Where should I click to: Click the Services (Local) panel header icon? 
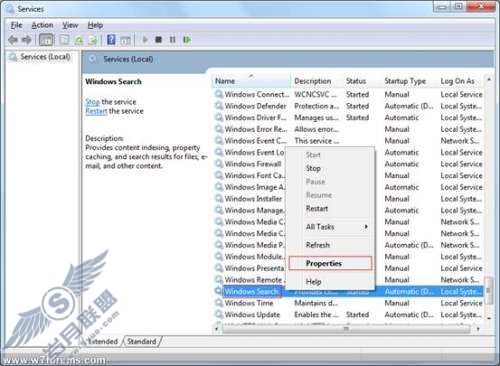tap(93, 59)
